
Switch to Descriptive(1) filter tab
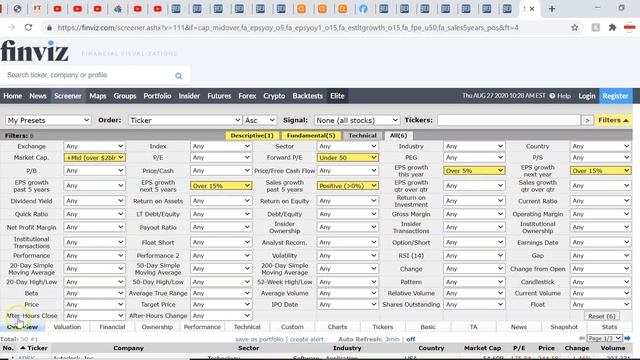252,136
